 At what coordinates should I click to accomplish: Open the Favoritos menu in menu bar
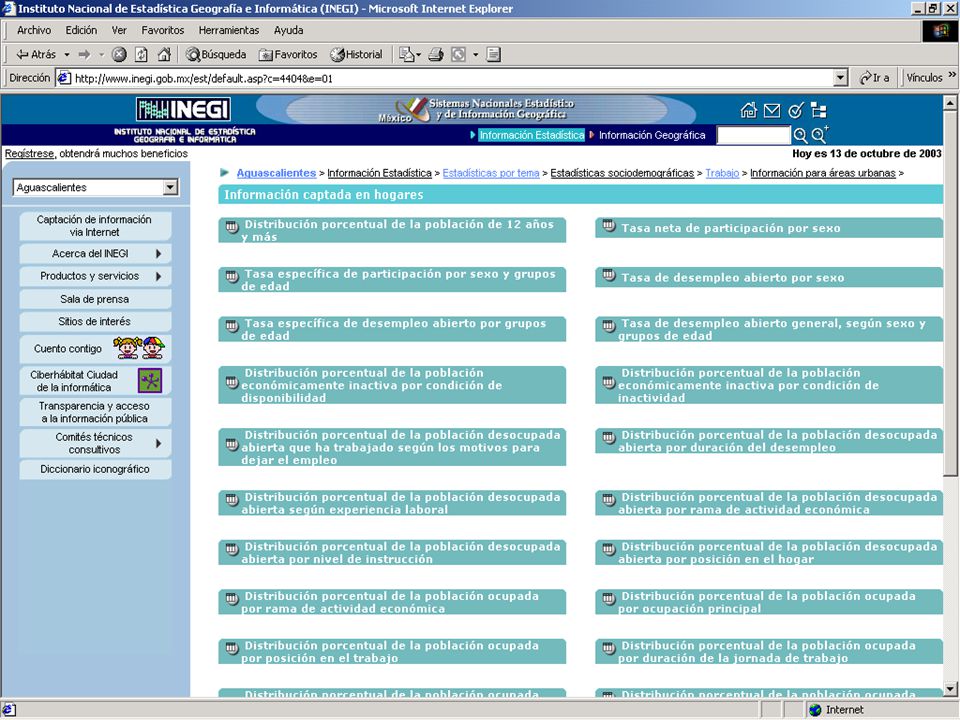162,30
